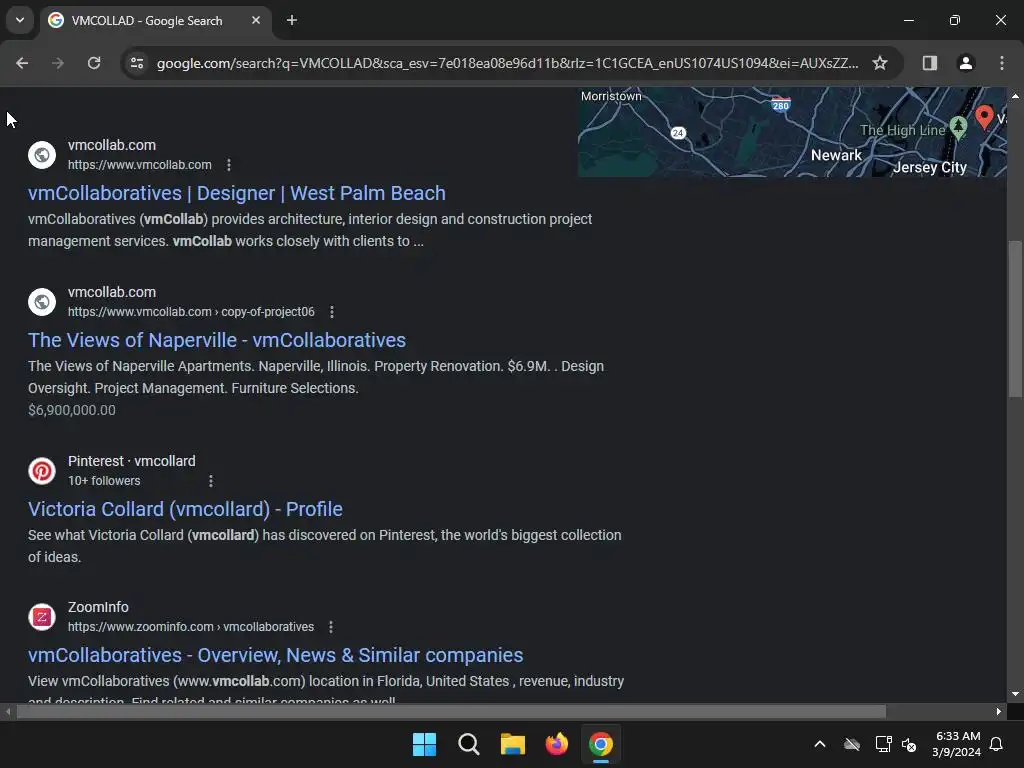Viewport: 1024px width, 768px height.
Task: Click the Pinterest · vmcollard source label
Action: click(x=131, y=461)
